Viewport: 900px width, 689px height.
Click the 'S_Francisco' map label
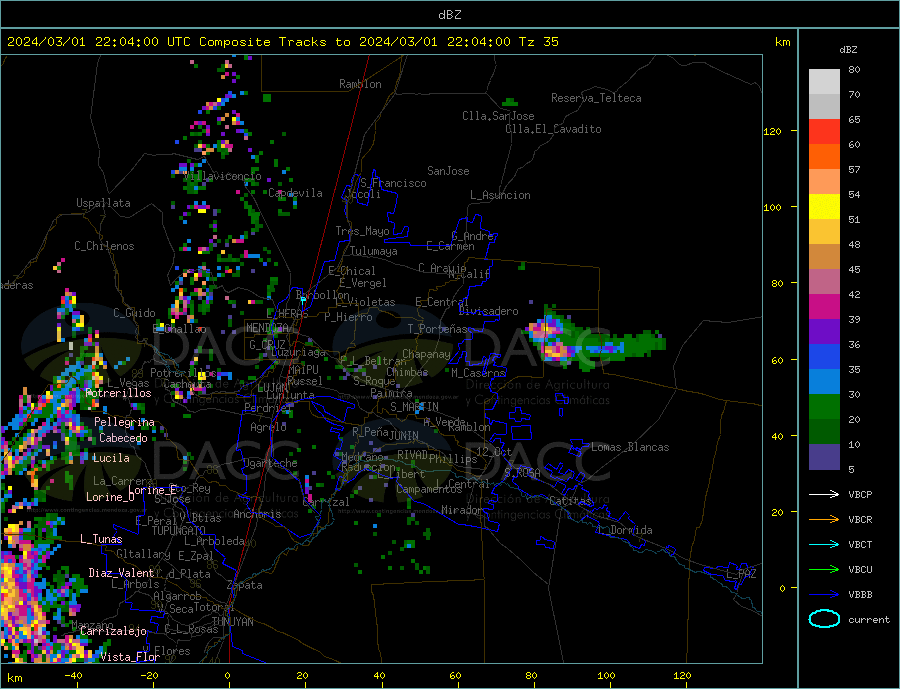point(393,183)
